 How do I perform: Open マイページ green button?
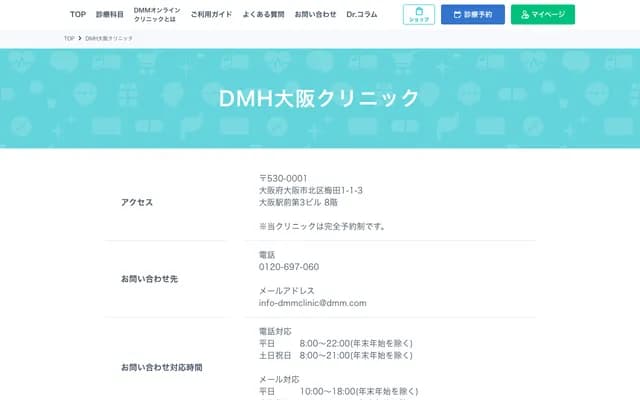pyautogui.click(x=543, y=15)
